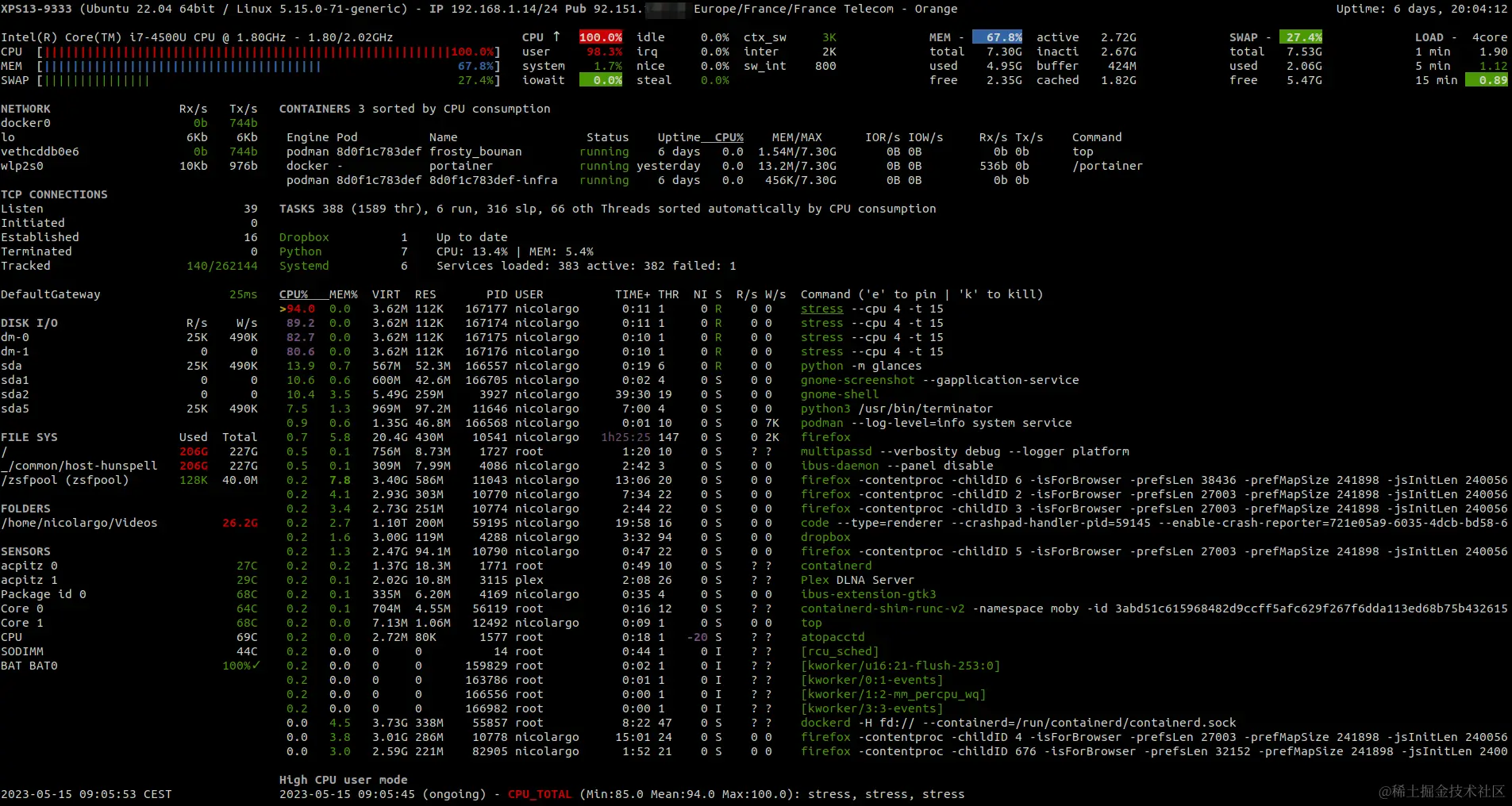The width and height of the screenshot is (1512, 806).
Task: Click the /home/nicolargo/Videos folder entry
Action: tap(129, 523)
